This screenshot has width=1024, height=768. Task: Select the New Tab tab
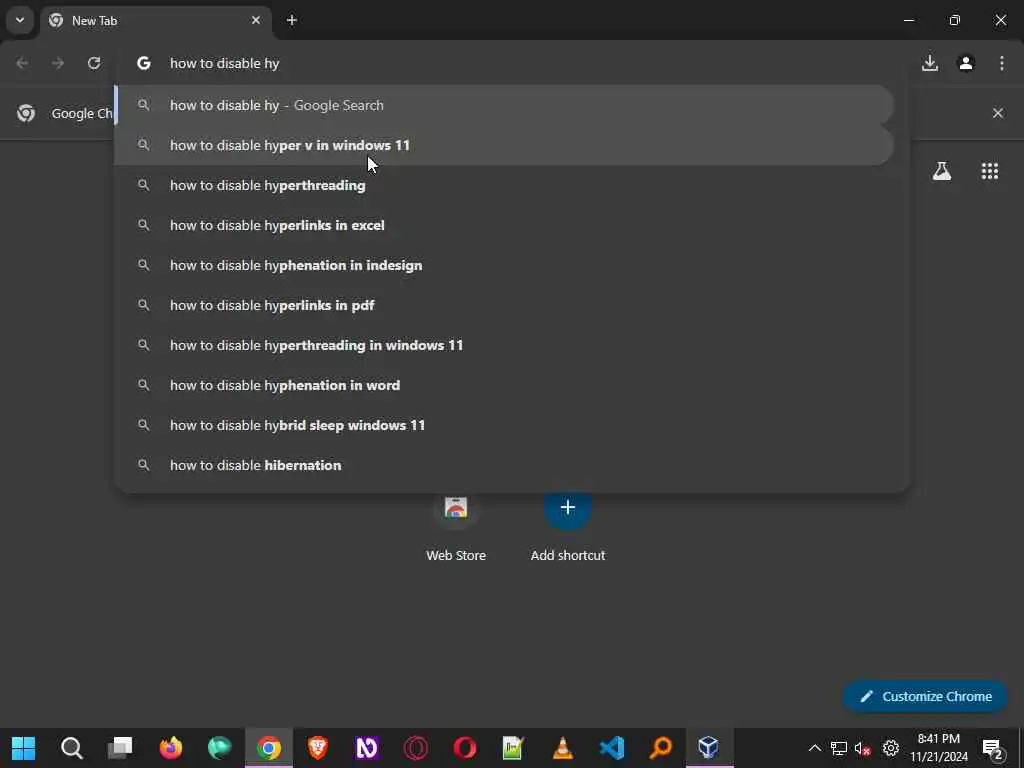[x=155, y=21]
